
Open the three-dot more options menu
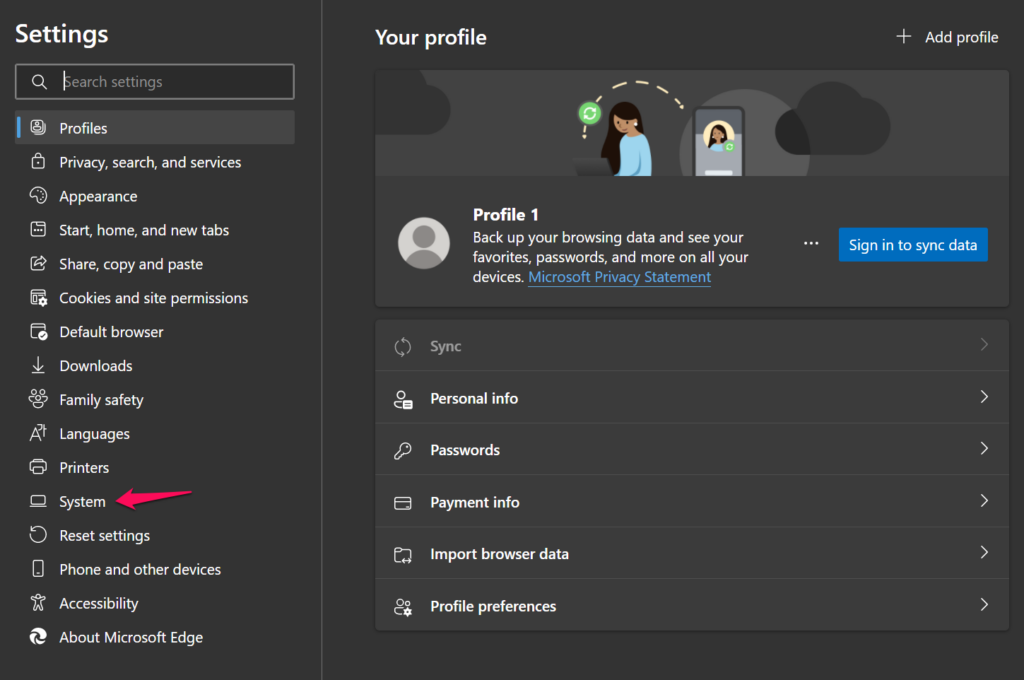811,244
